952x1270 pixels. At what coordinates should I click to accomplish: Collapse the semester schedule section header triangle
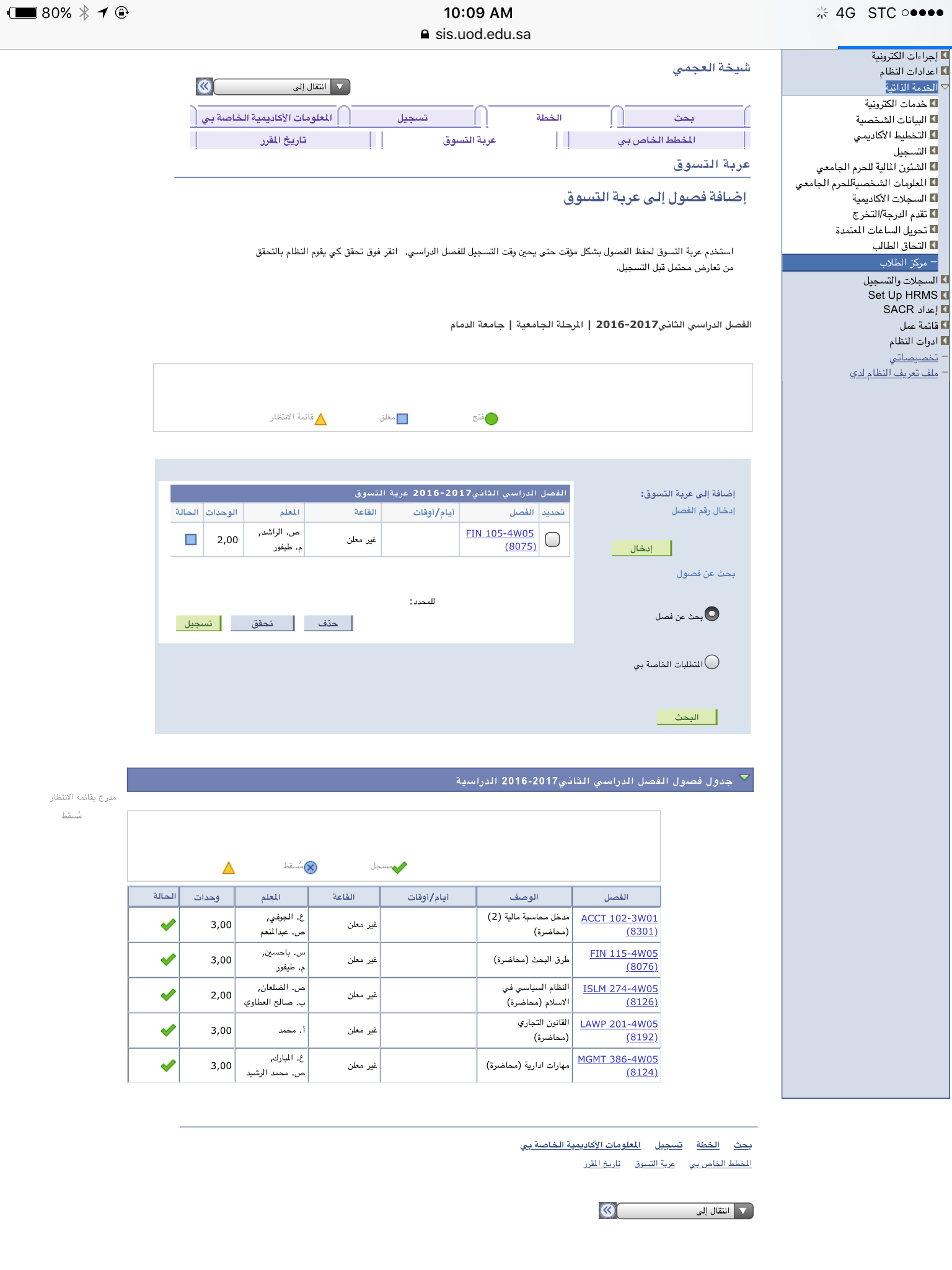click(x=744, y=777)
